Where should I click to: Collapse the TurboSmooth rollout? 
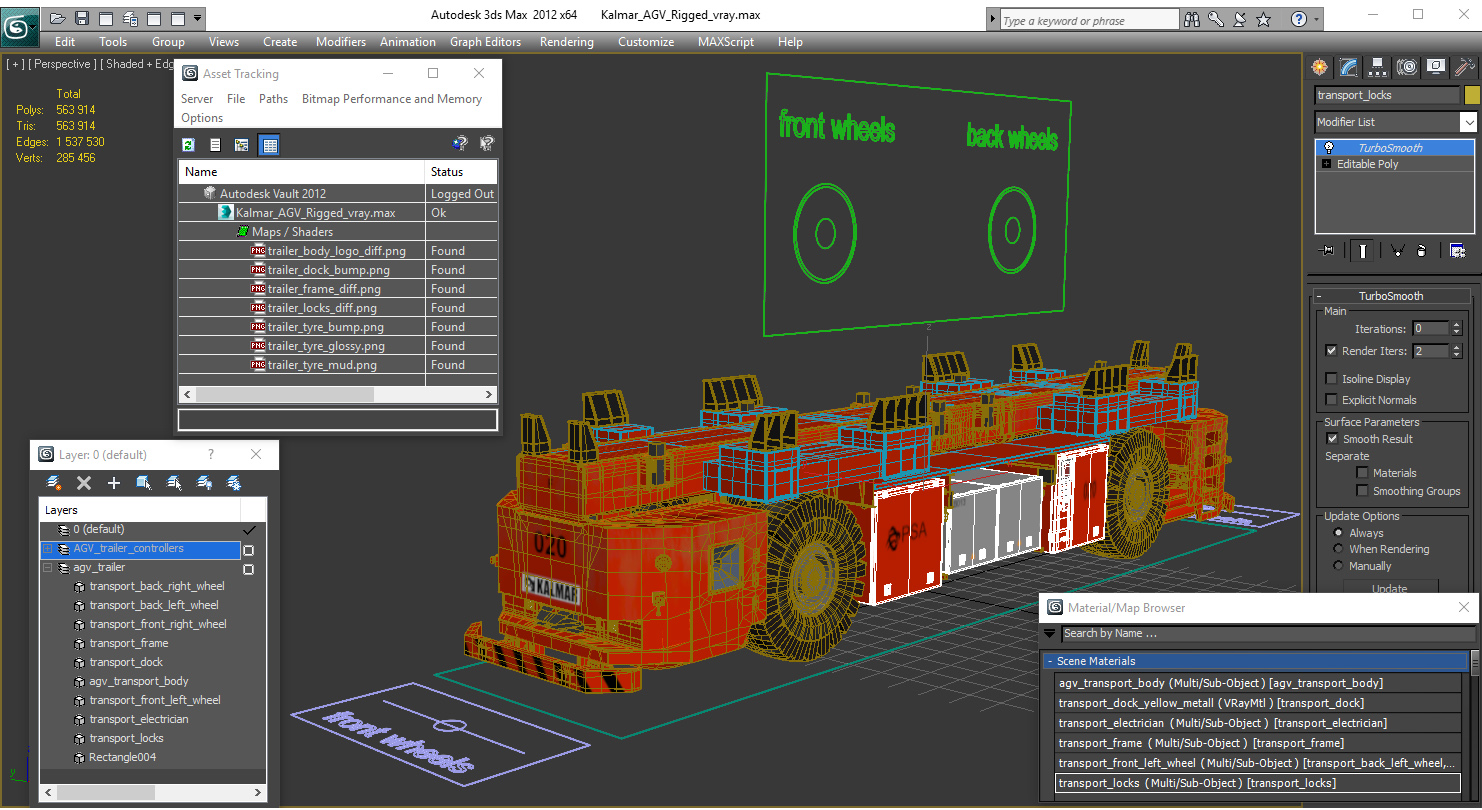1319,296
